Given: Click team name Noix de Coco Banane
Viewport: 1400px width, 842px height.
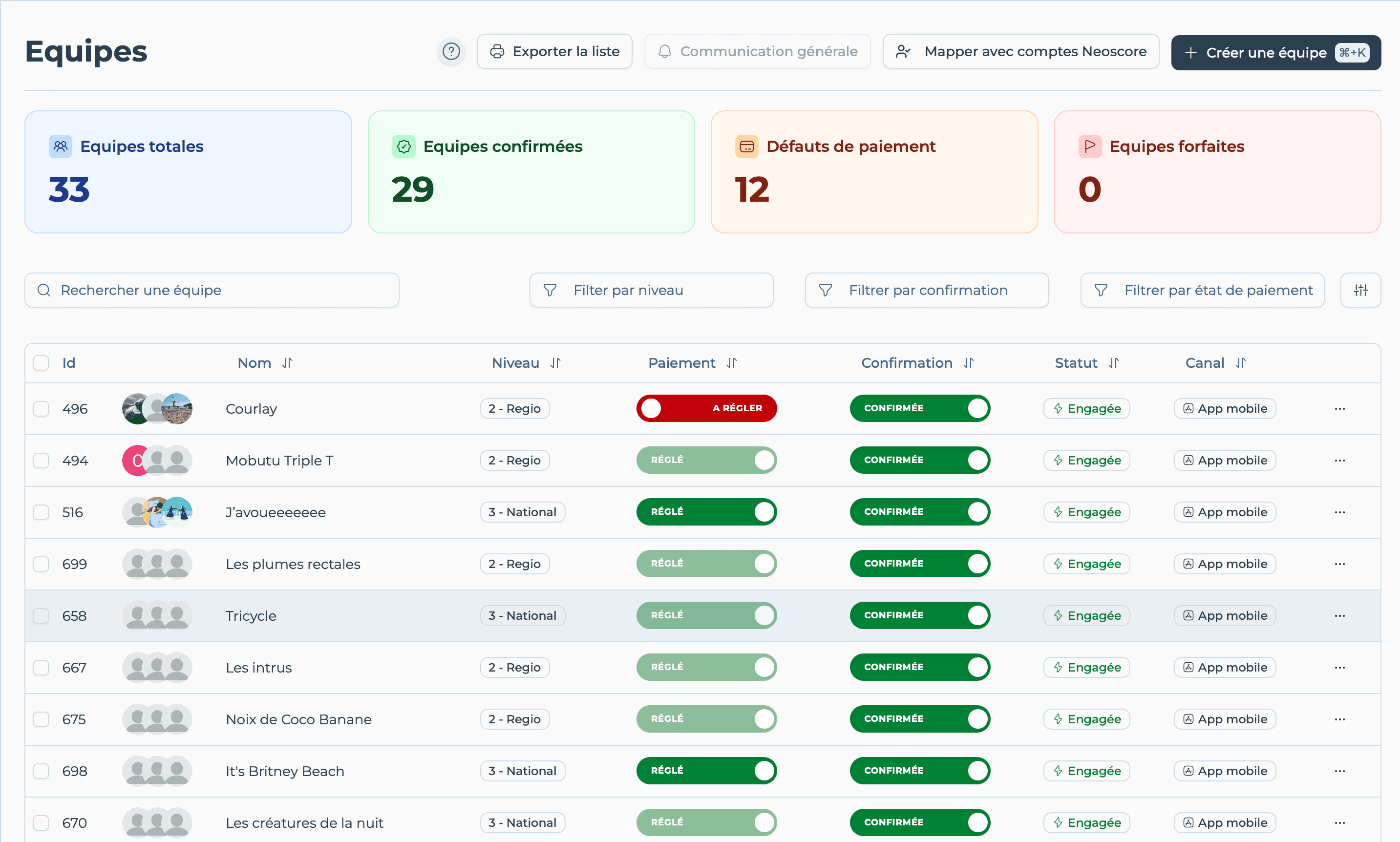Looking at the screenshot, I should click(298, 719).
